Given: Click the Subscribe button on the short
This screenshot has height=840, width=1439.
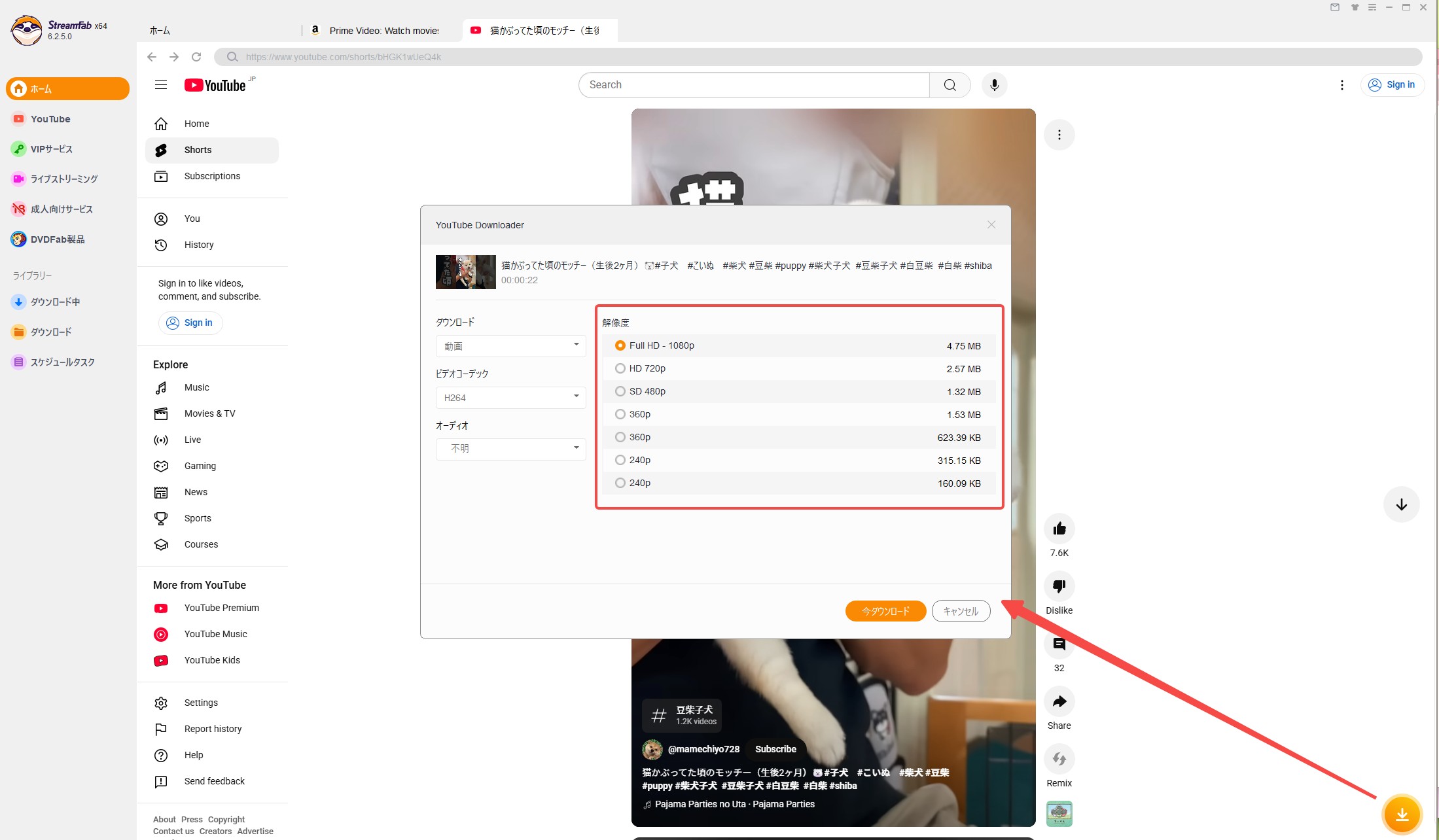Looking at the screenshot, I should click(x=775, y=749).
